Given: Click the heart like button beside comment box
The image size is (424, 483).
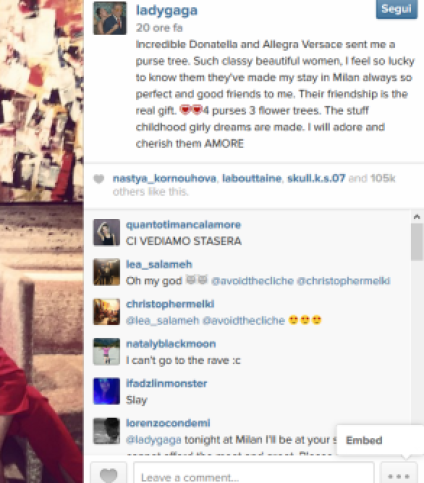Looking at the screenshot, I should 108,473.
